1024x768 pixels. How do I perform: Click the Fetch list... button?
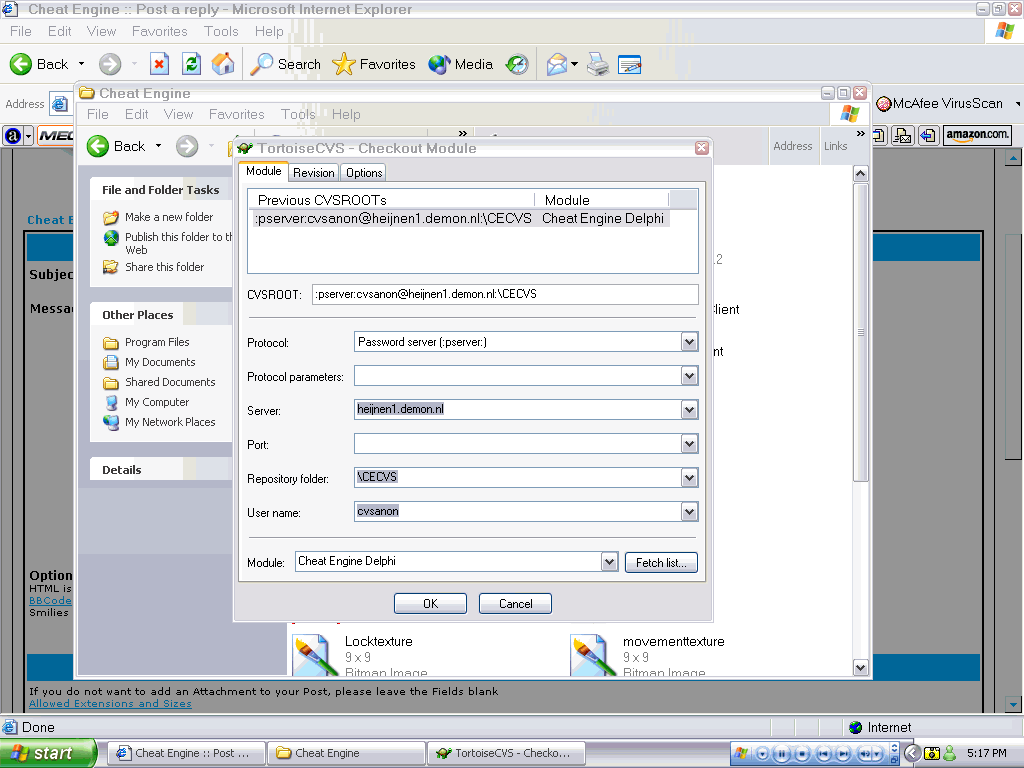(661, 562)
